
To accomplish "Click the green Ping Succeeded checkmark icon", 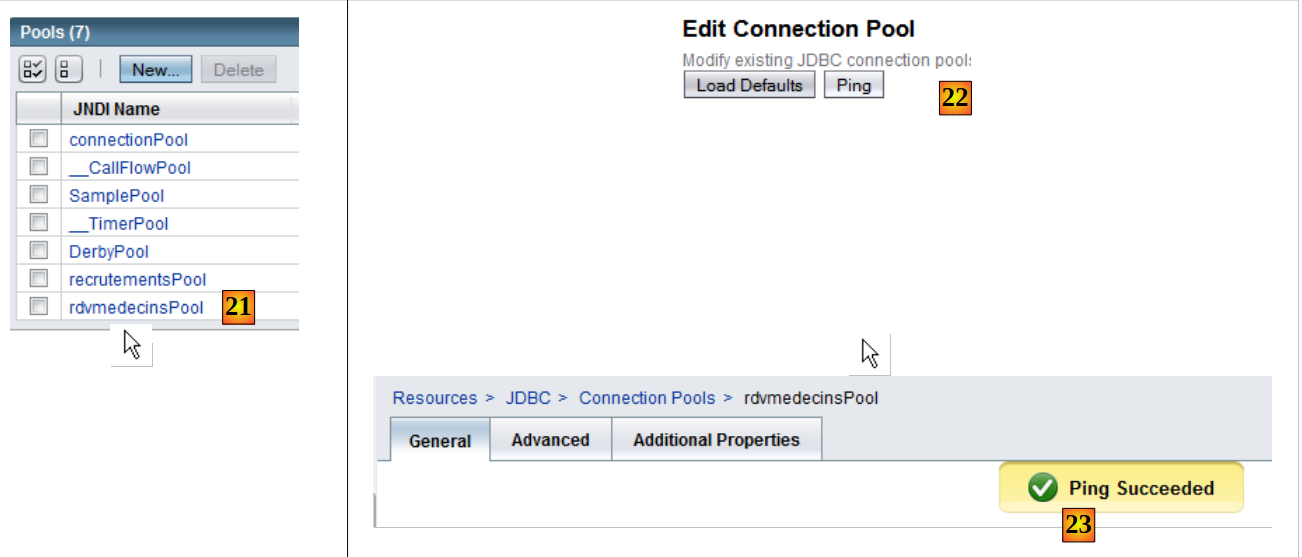I will [x=1043, y=489].
